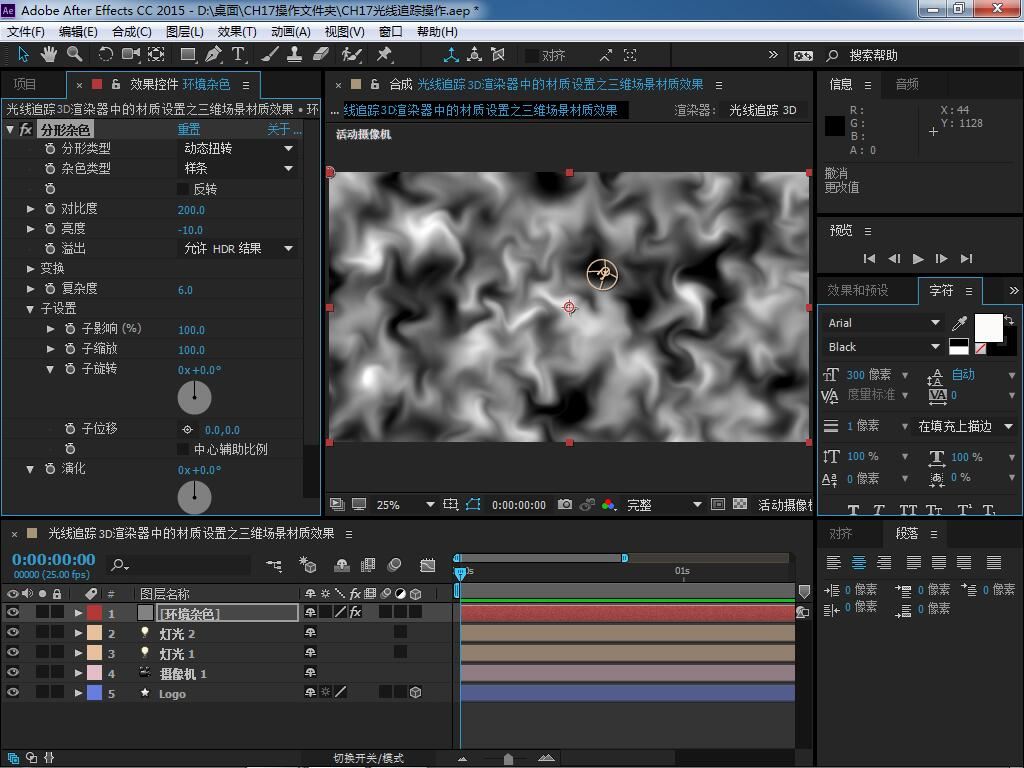The height and width of the screenshot is (768, 1024).
Task: Enable the 反转 (invert) checkbox
Action: pos(183,189)
